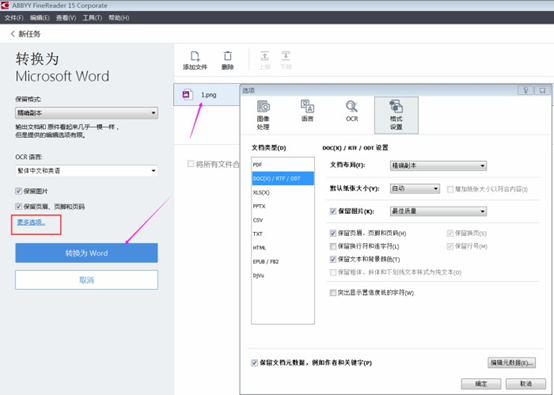The image size is (554, 395).
Task: Open the Image Processing (图像处理) settings tab icon
Action: 263,106
